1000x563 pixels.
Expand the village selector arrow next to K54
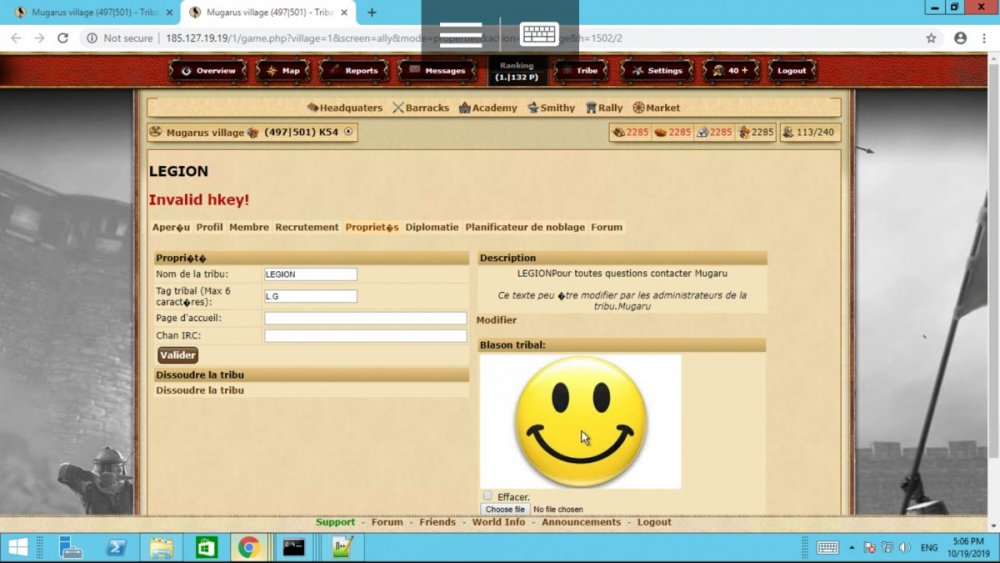pyautogui.click(x=348, y=132)
